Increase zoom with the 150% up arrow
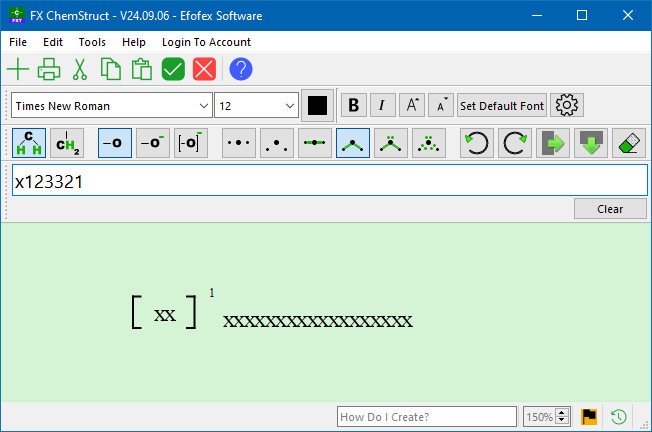This screenshot has height=432, width=652. (x=562, y=412)
